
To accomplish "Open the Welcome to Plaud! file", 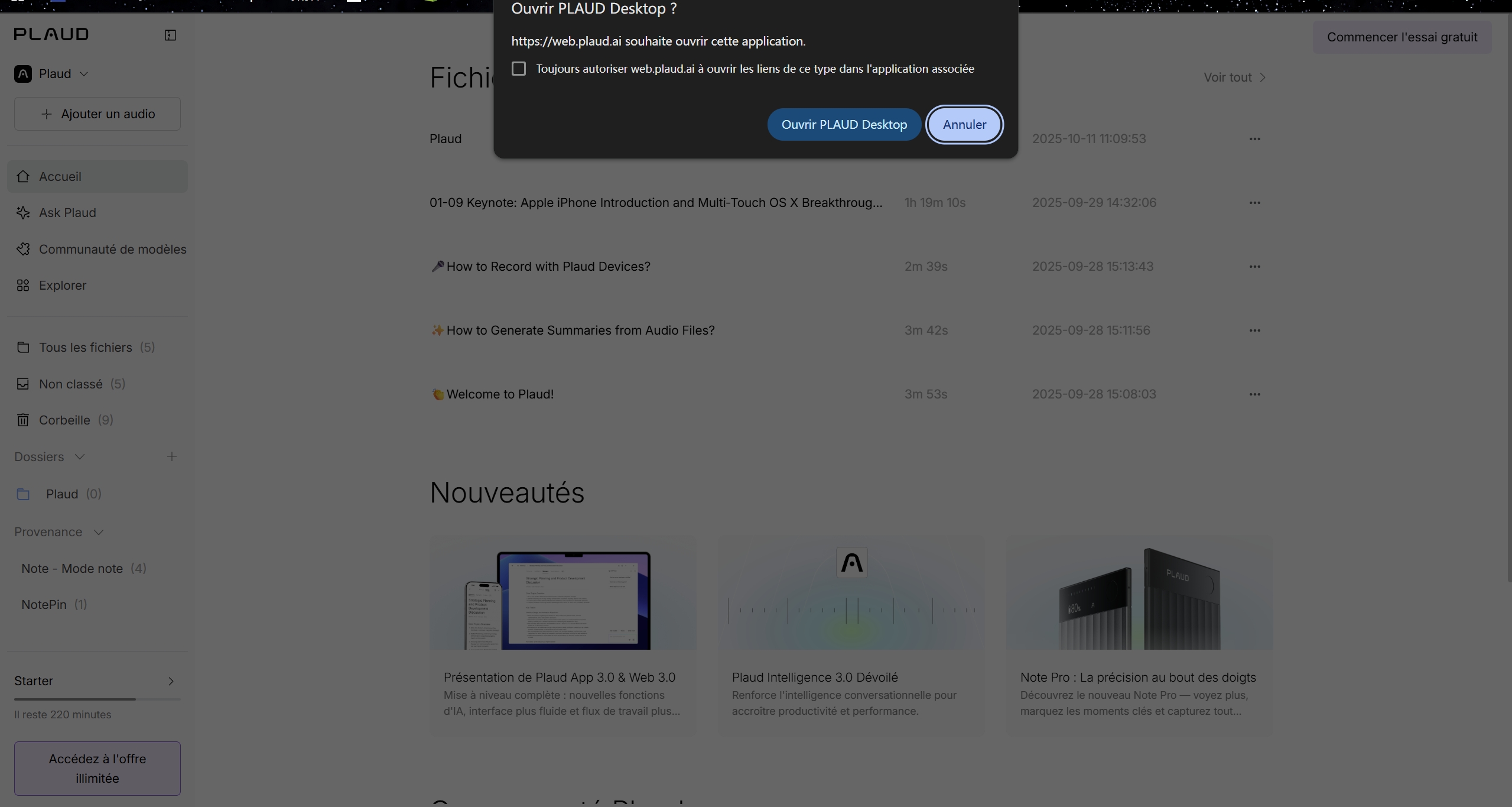I will click(x=492, y=394).
